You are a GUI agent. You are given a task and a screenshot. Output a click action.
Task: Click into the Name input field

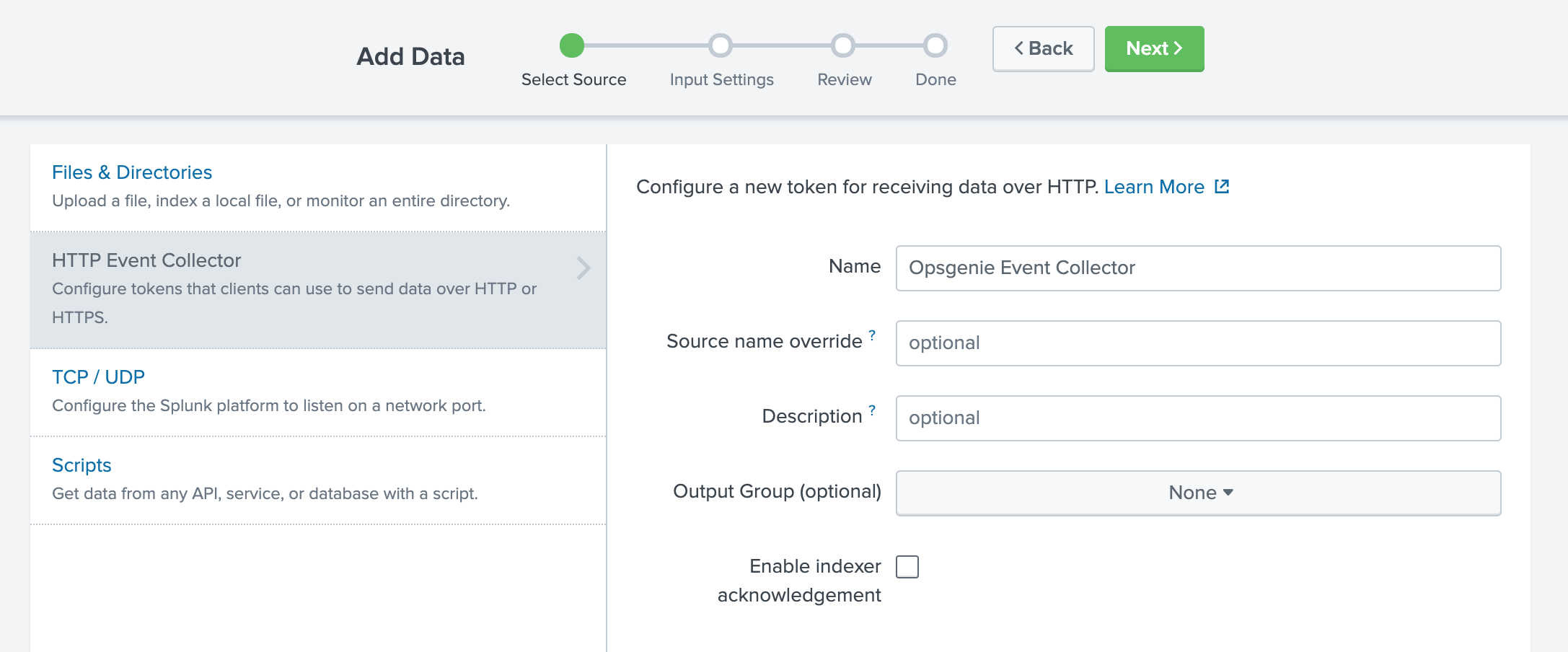point(1198,268)
